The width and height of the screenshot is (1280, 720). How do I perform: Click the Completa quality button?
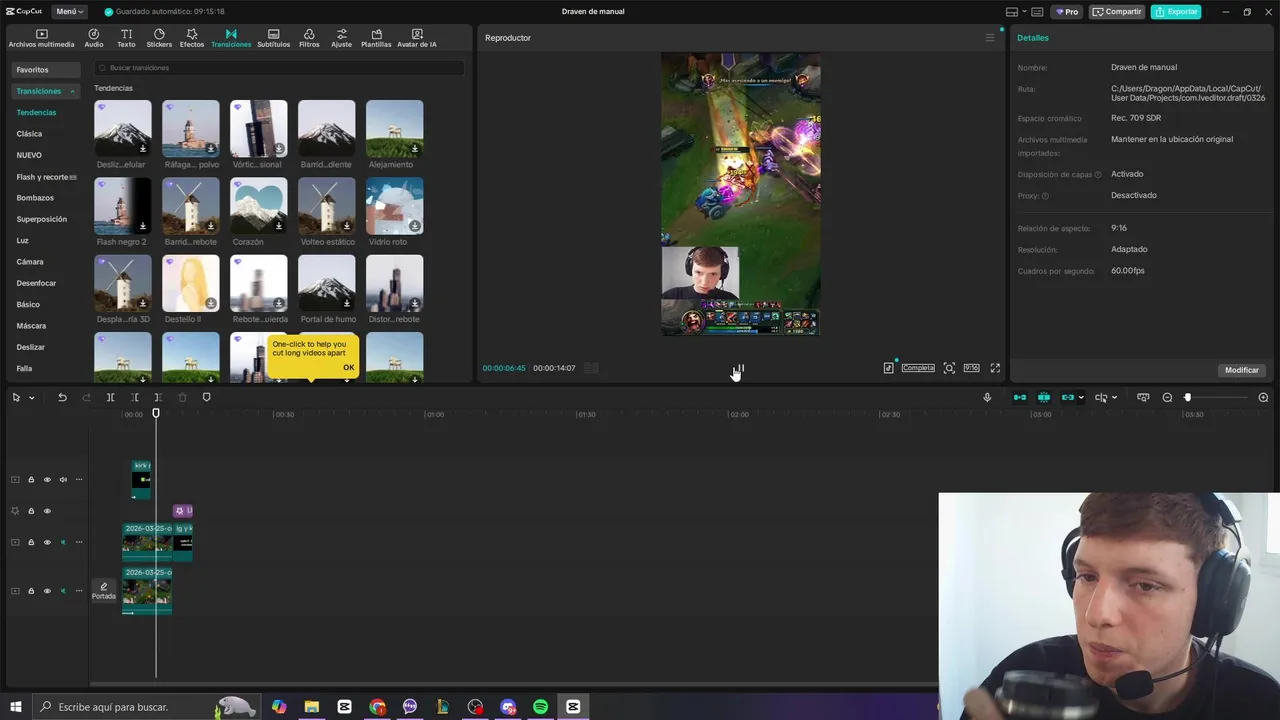point(918,368)
